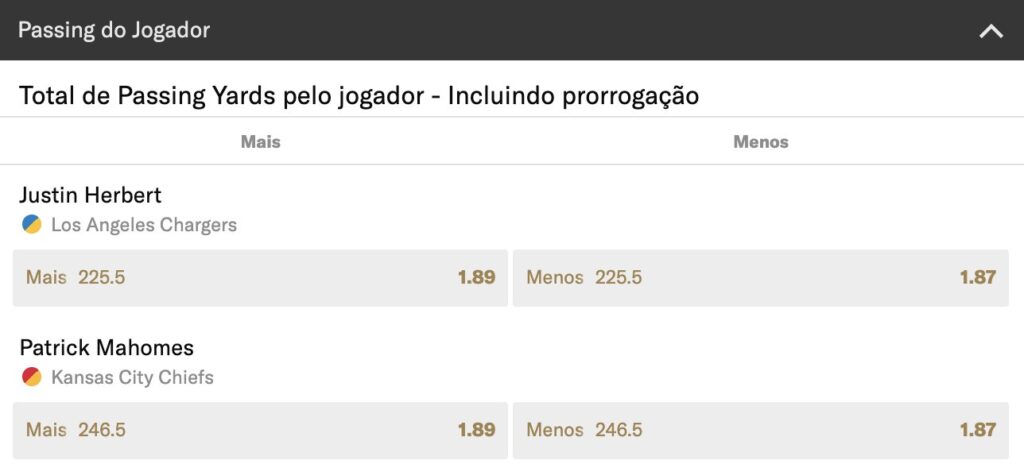Screen dimensions: 1024x472
Task: Open Justin Herbert player name
Action: point(90,195)
